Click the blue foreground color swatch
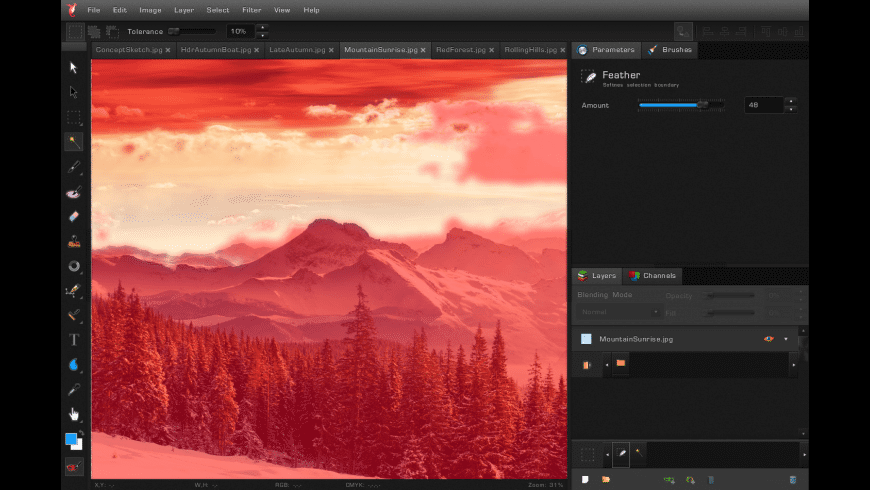Image resolution: width=870 pixels, height=490 pixels. tap(70, 439)
